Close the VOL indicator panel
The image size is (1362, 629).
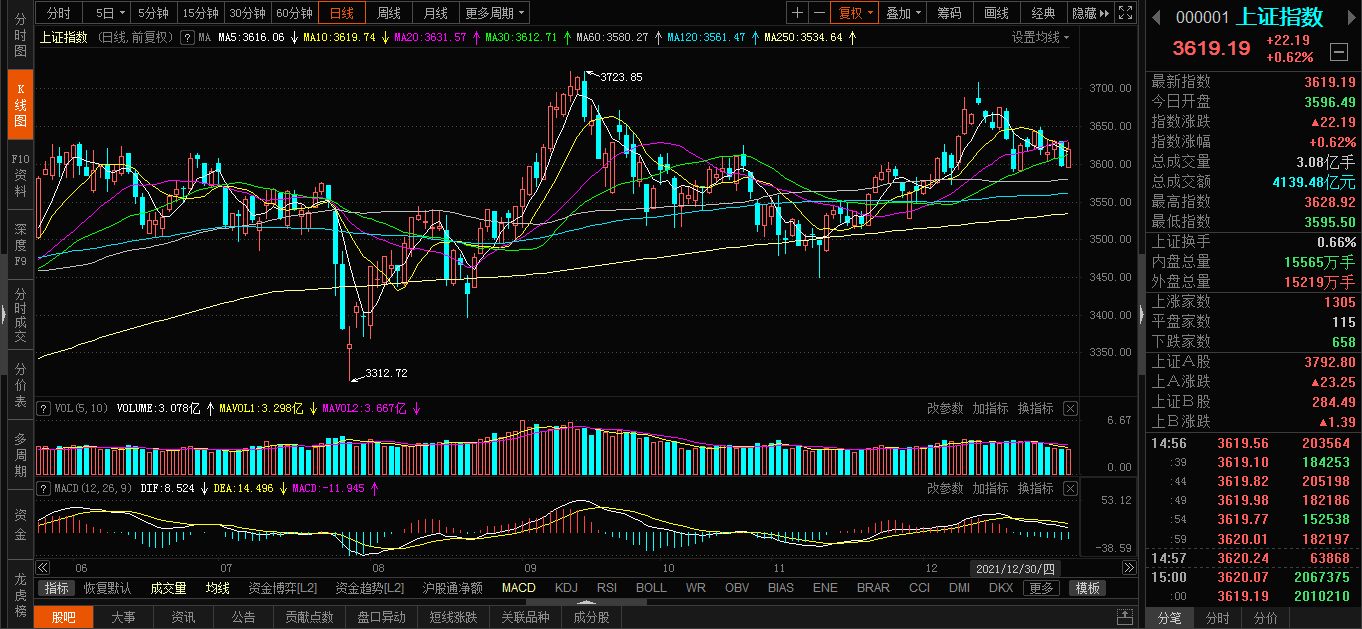[x=1070, y=408]
